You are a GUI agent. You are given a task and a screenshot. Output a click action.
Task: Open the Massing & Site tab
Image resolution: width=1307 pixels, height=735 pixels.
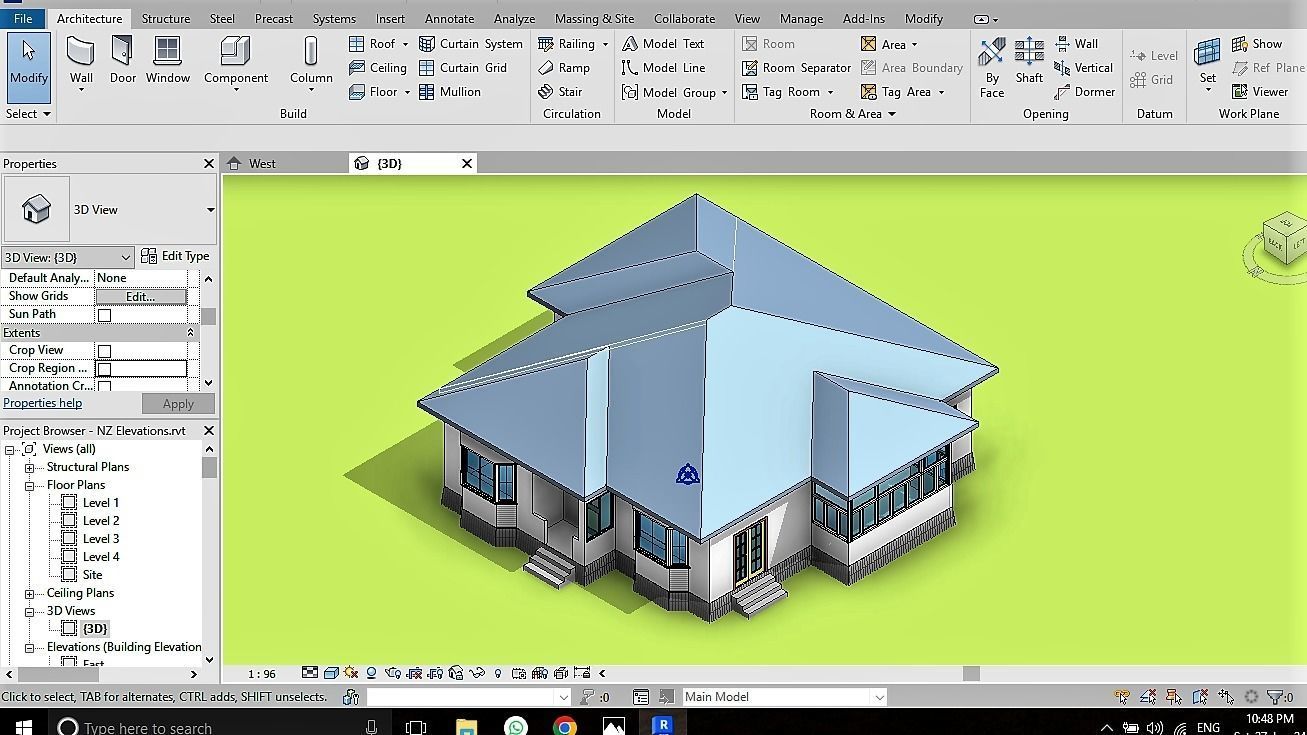click(x=594, y=19)
